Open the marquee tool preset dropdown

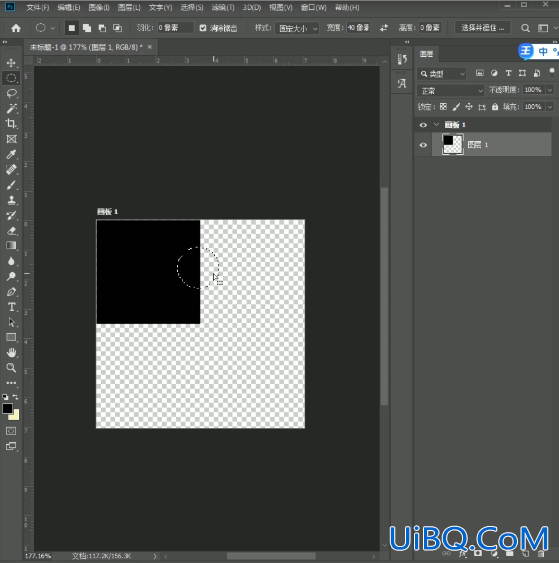click(x=52, y=28)
